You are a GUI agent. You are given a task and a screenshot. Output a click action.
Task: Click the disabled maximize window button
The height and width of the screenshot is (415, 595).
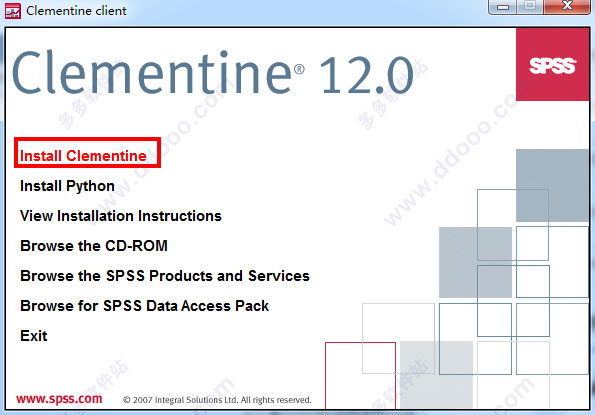click(530, 6)
